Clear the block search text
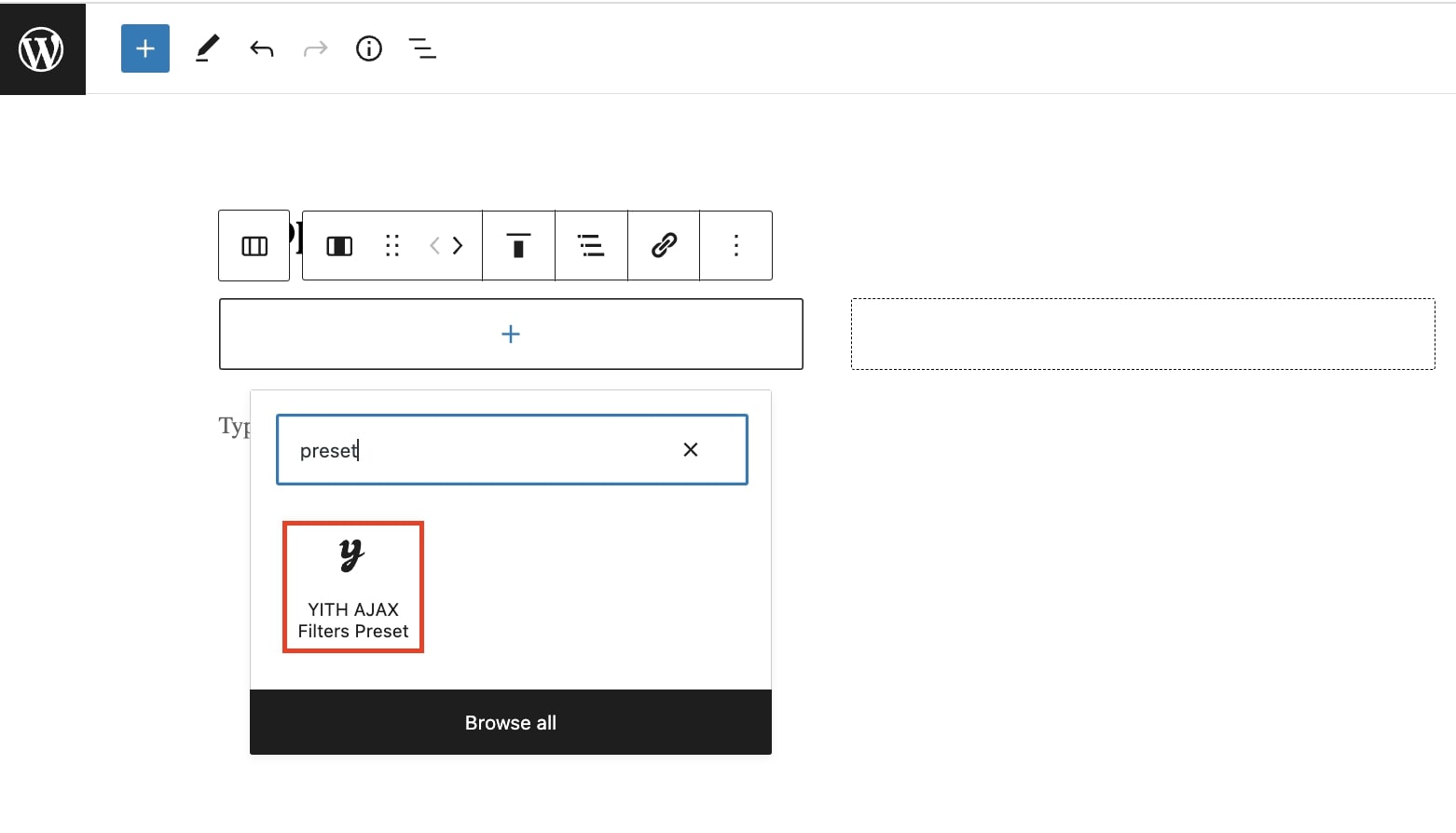Viewport: 1456px width, 833px height. (x=691, y=450)
